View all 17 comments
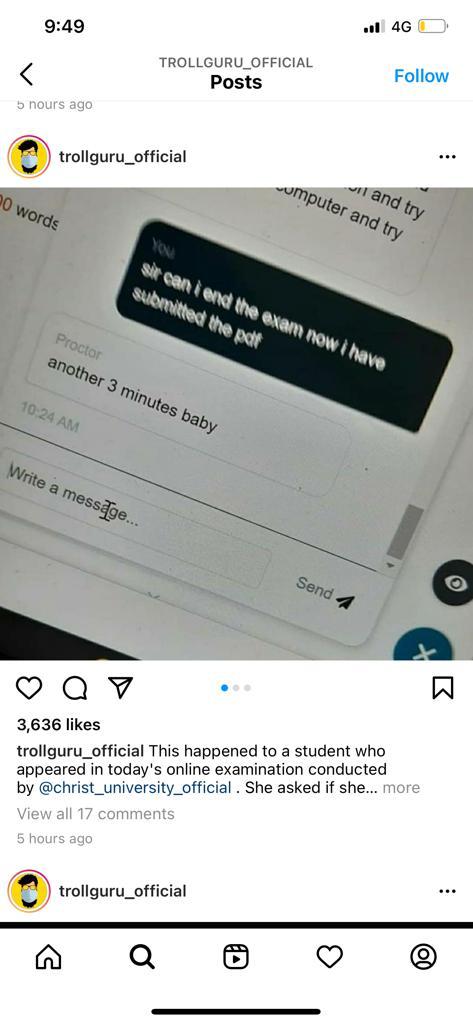The height and width of the screenshot is (1024, 473). pyautogui.click(x=95, y=814)
